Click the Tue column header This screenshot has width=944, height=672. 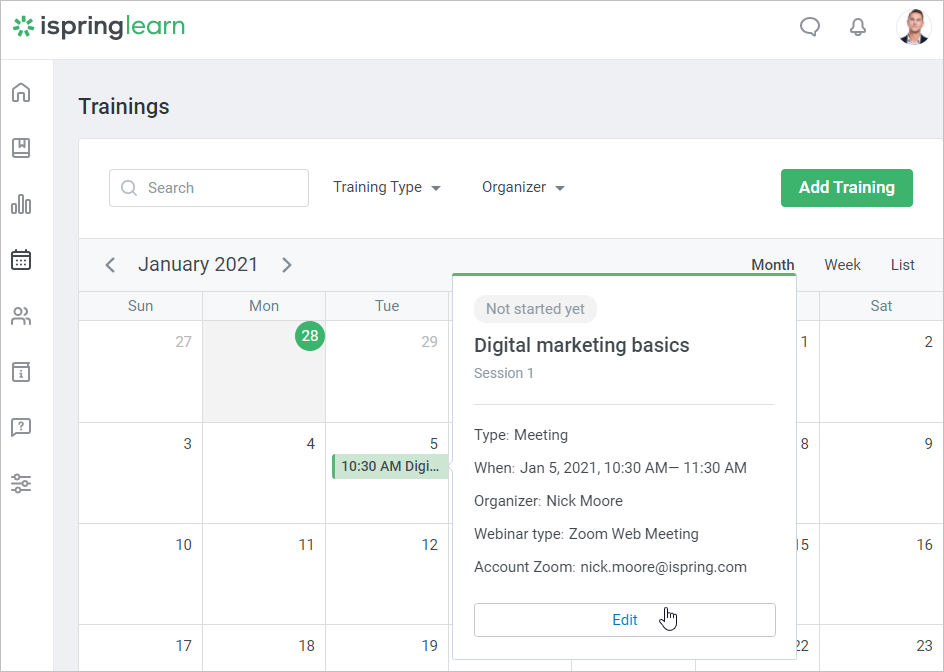tap(387, 306)
